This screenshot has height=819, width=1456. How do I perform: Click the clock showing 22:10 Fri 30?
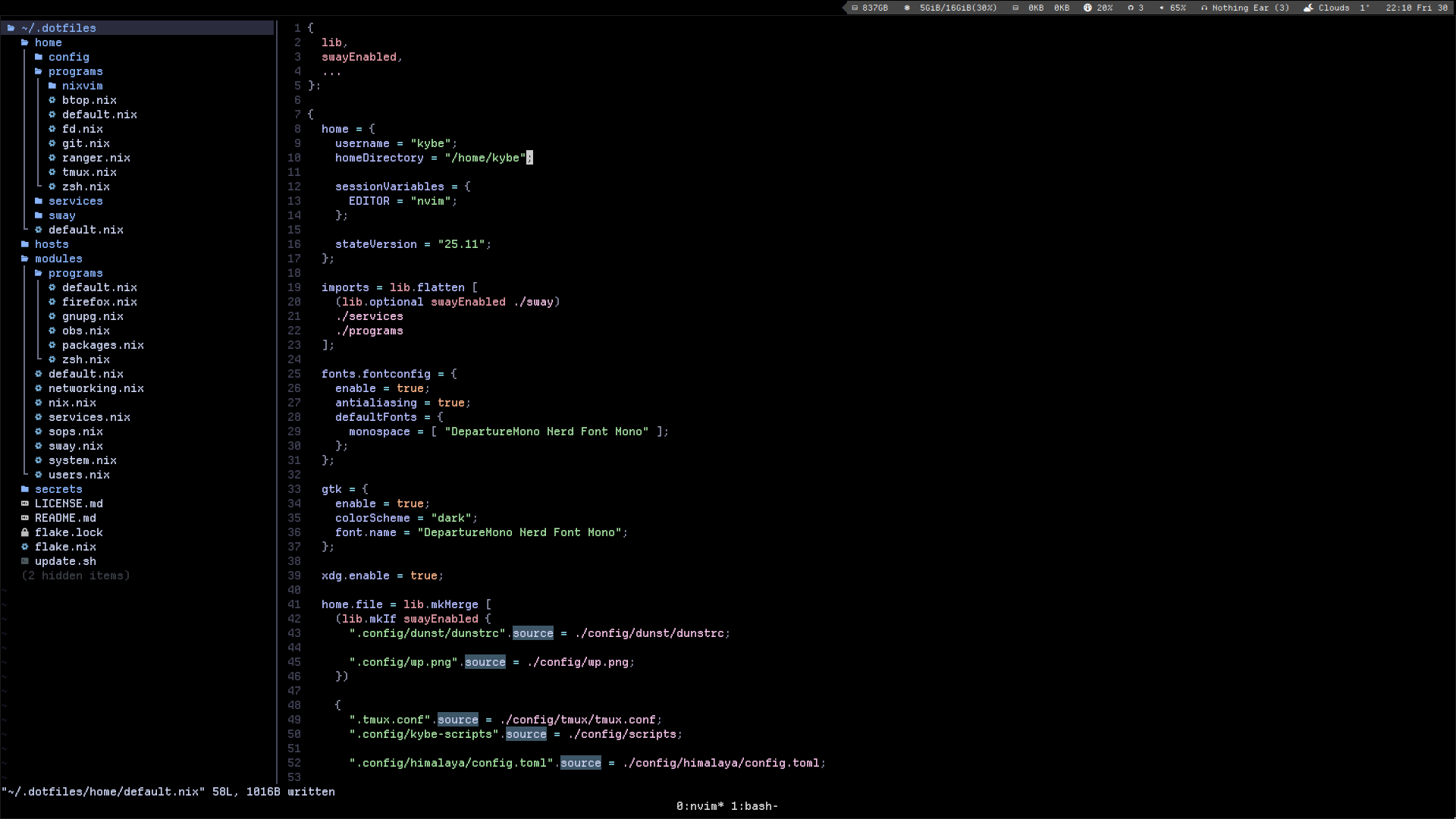tap(1416, 8)
